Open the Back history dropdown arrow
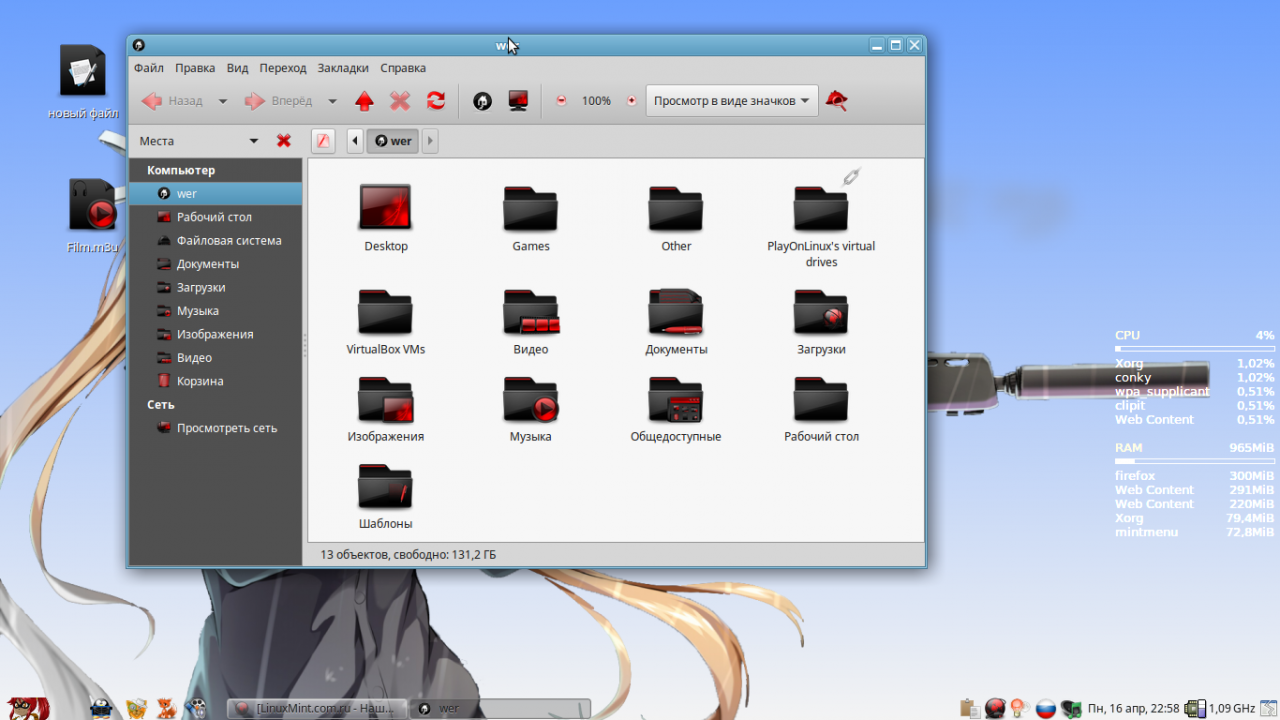The width and height of the screenshot is (1280, 720). click(x=223, y=101)
